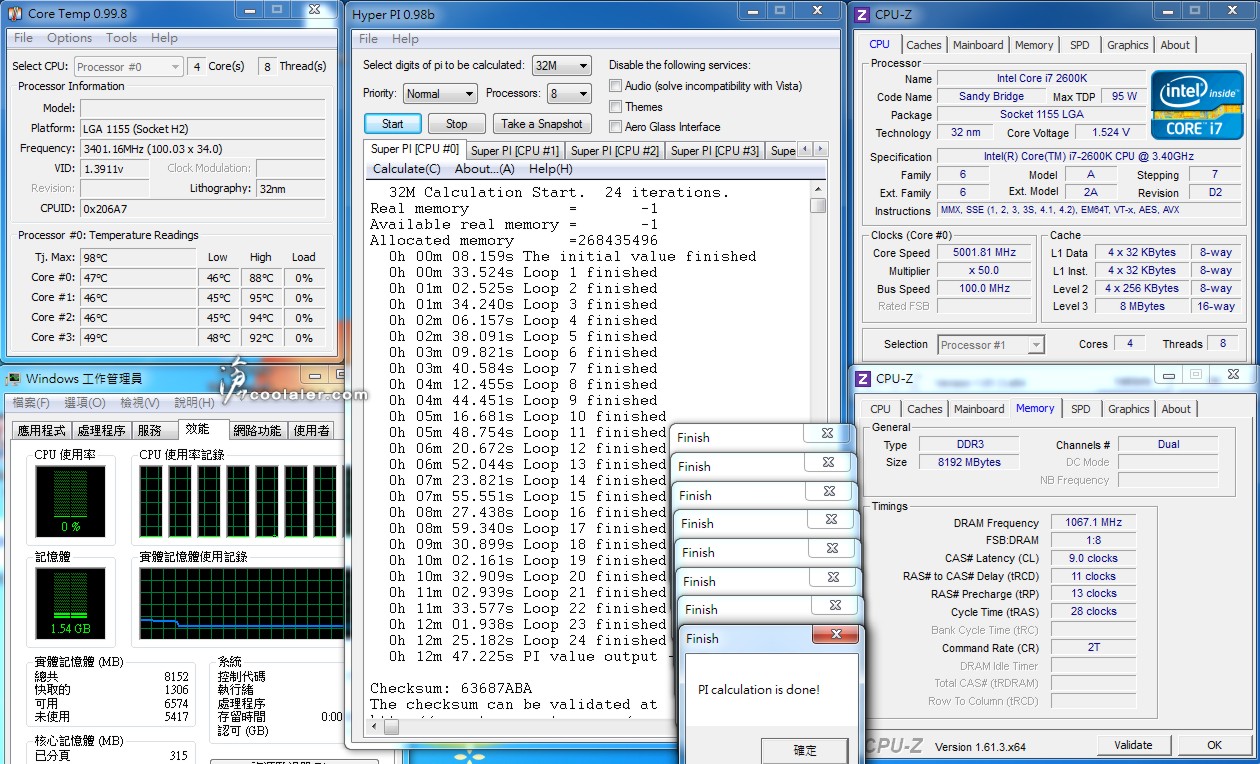
Task: Open Core Temp Help menu
Action: point(164,38)
